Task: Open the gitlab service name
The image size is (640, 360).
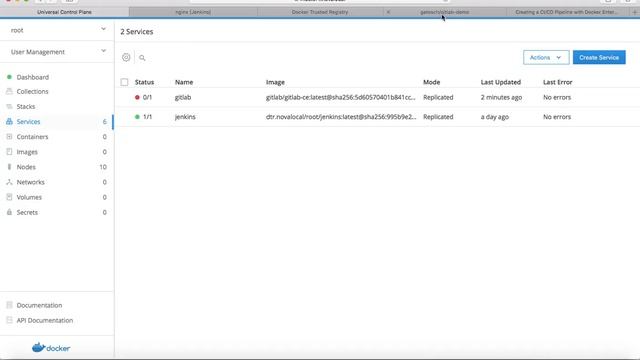Action: [183, 97]
